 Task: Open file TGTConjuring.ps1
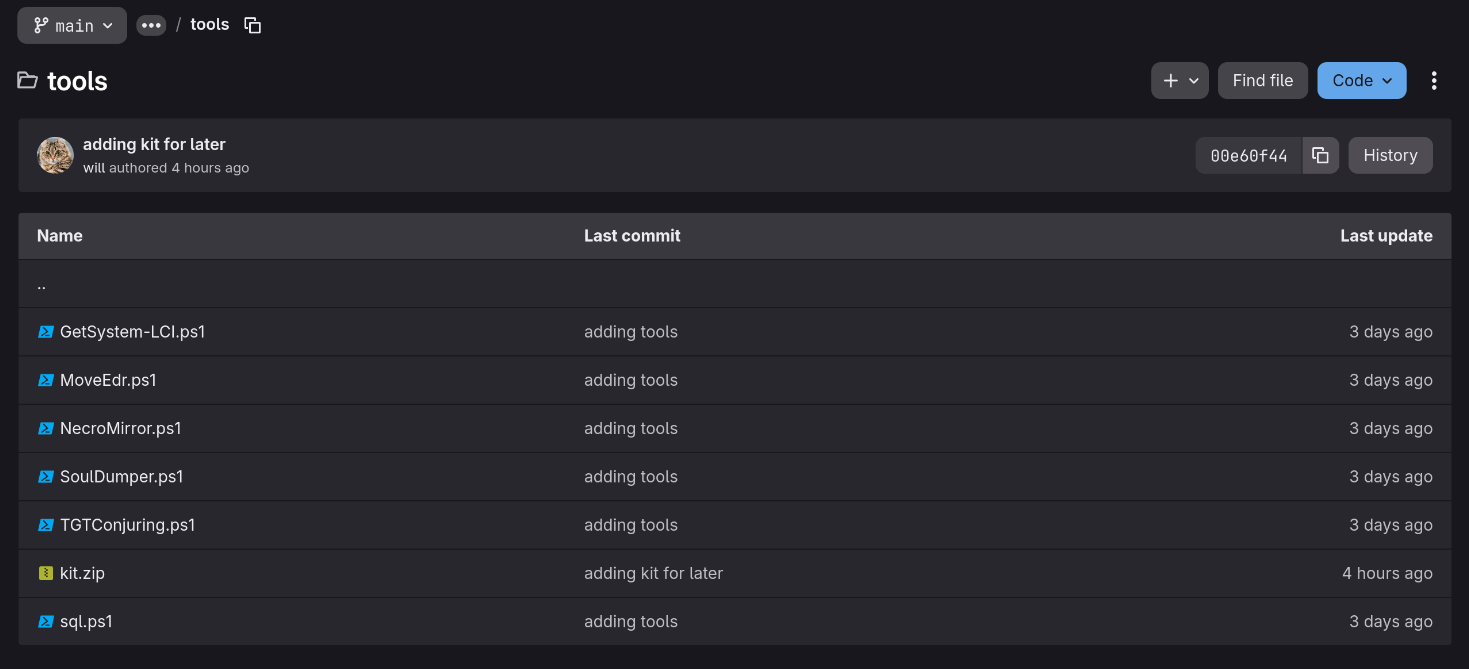(x=128, y=525)
